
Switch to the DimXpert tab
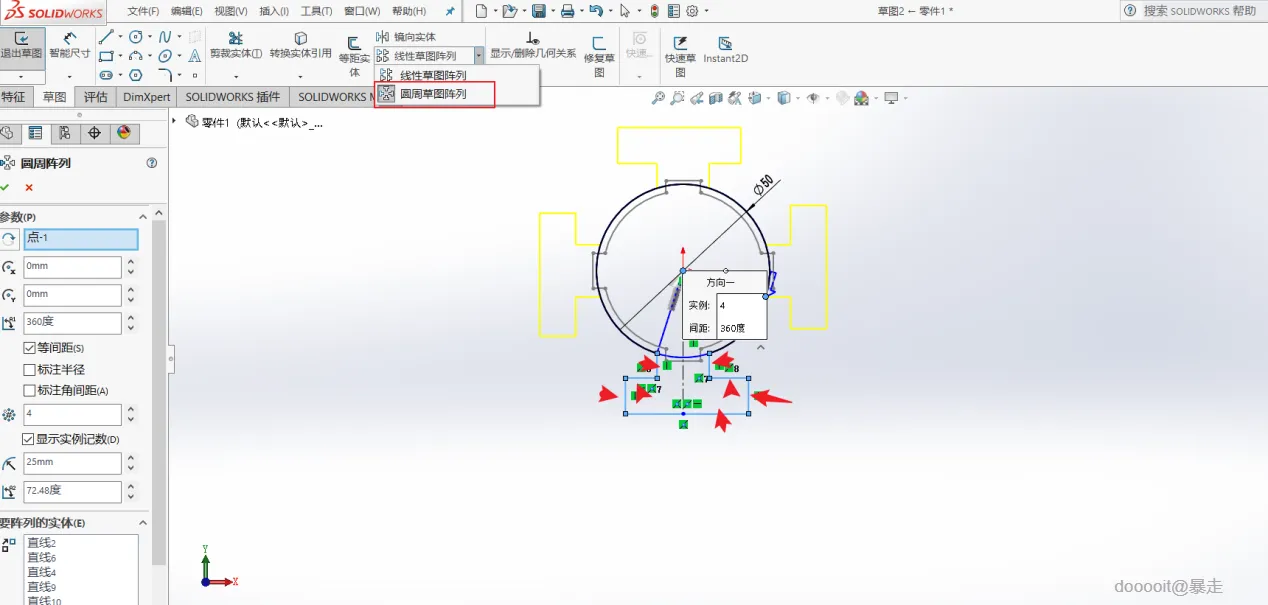[147, 97]
